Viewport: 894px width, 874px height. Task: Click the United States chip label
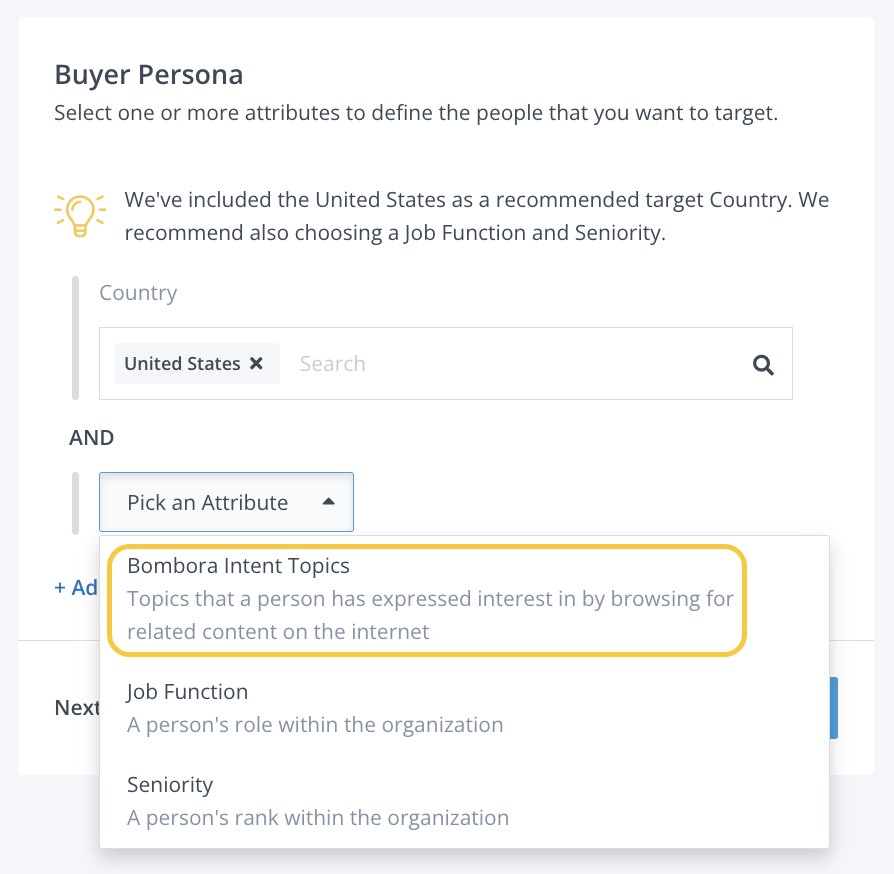click(182, 364)
